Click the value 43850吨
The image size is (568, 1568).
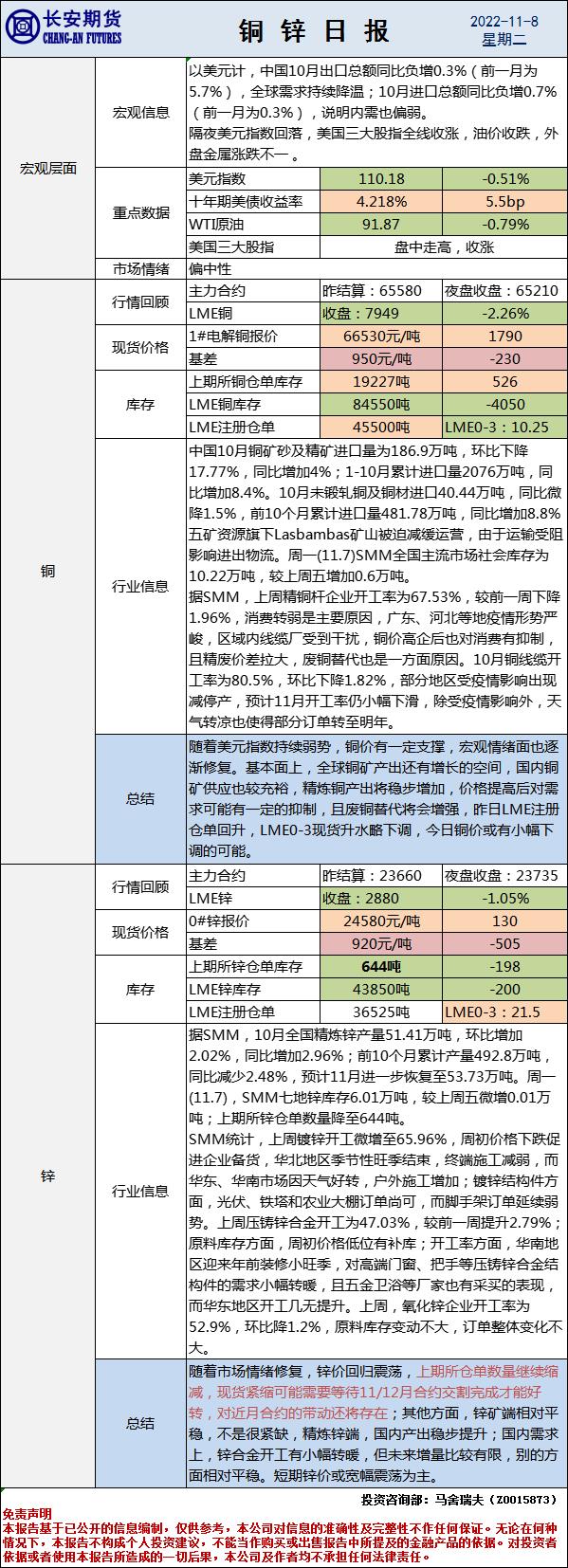coord(381,989)
